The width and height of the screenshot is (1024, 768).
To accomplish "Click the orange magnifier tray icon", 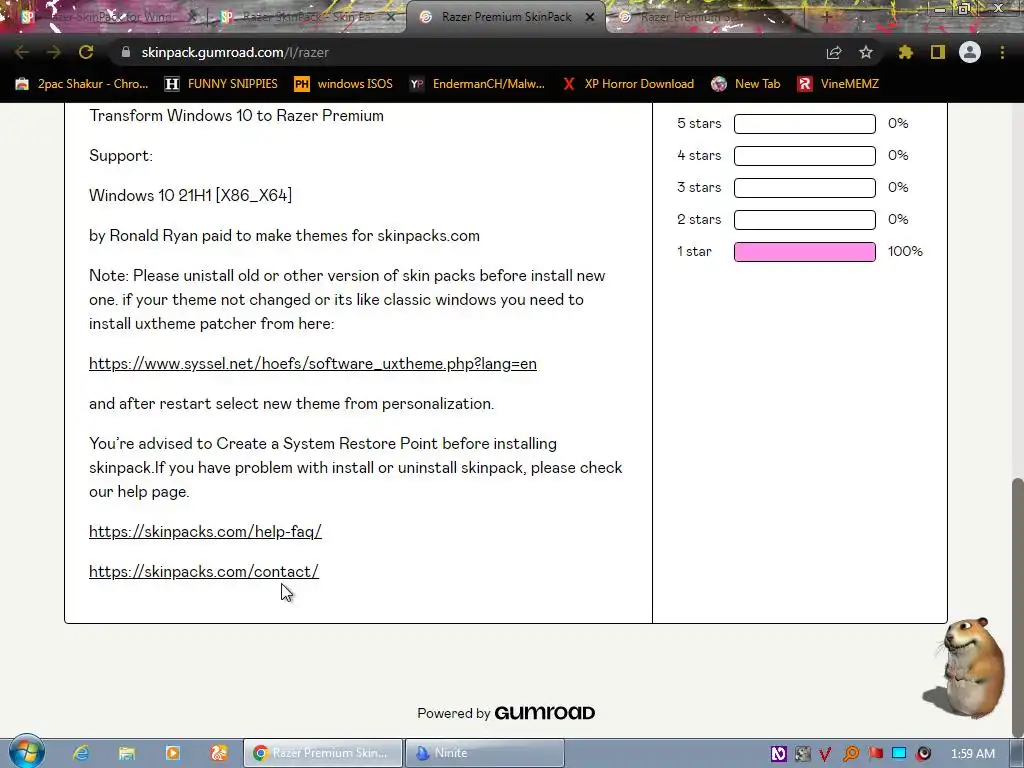I will point(851,754).
